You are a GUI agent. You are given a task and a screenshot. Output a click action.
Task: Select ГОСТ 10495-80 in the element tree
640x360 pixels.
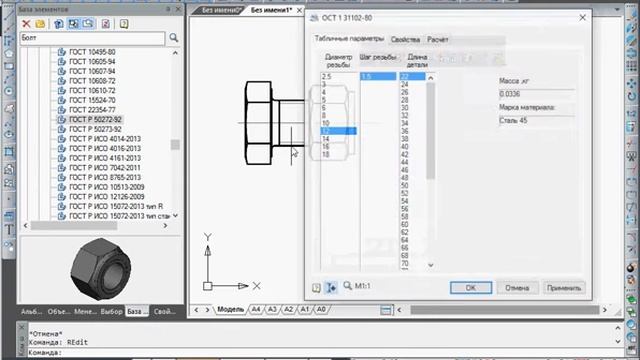[x=92, y=52]
